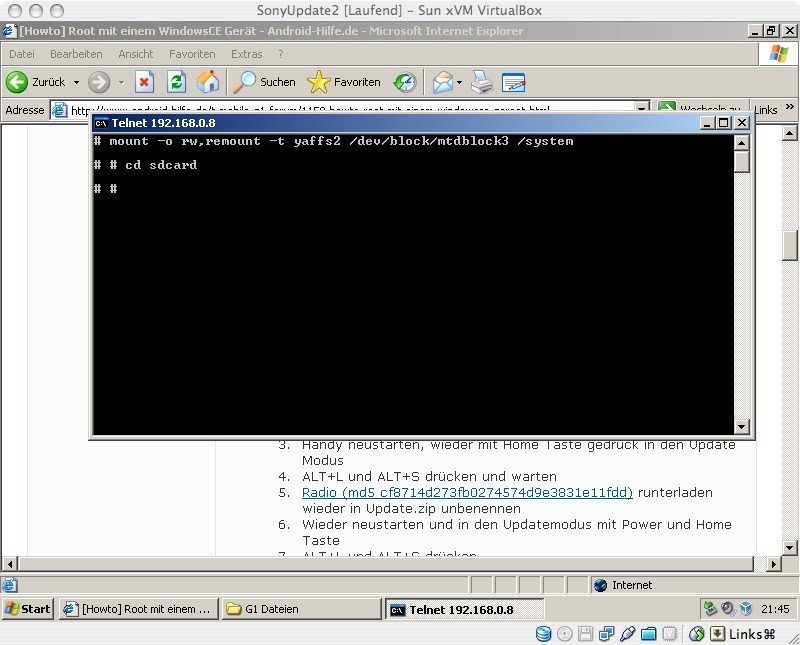800x645 pixels.
Task: Click the VirtualBox USB status icon
Action: [628, 634]
